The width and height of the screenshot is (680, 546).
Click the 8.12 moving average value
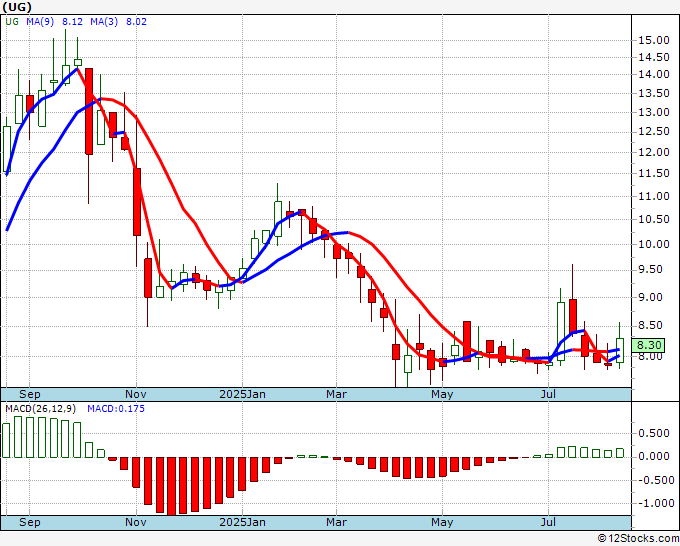point(72,21)
